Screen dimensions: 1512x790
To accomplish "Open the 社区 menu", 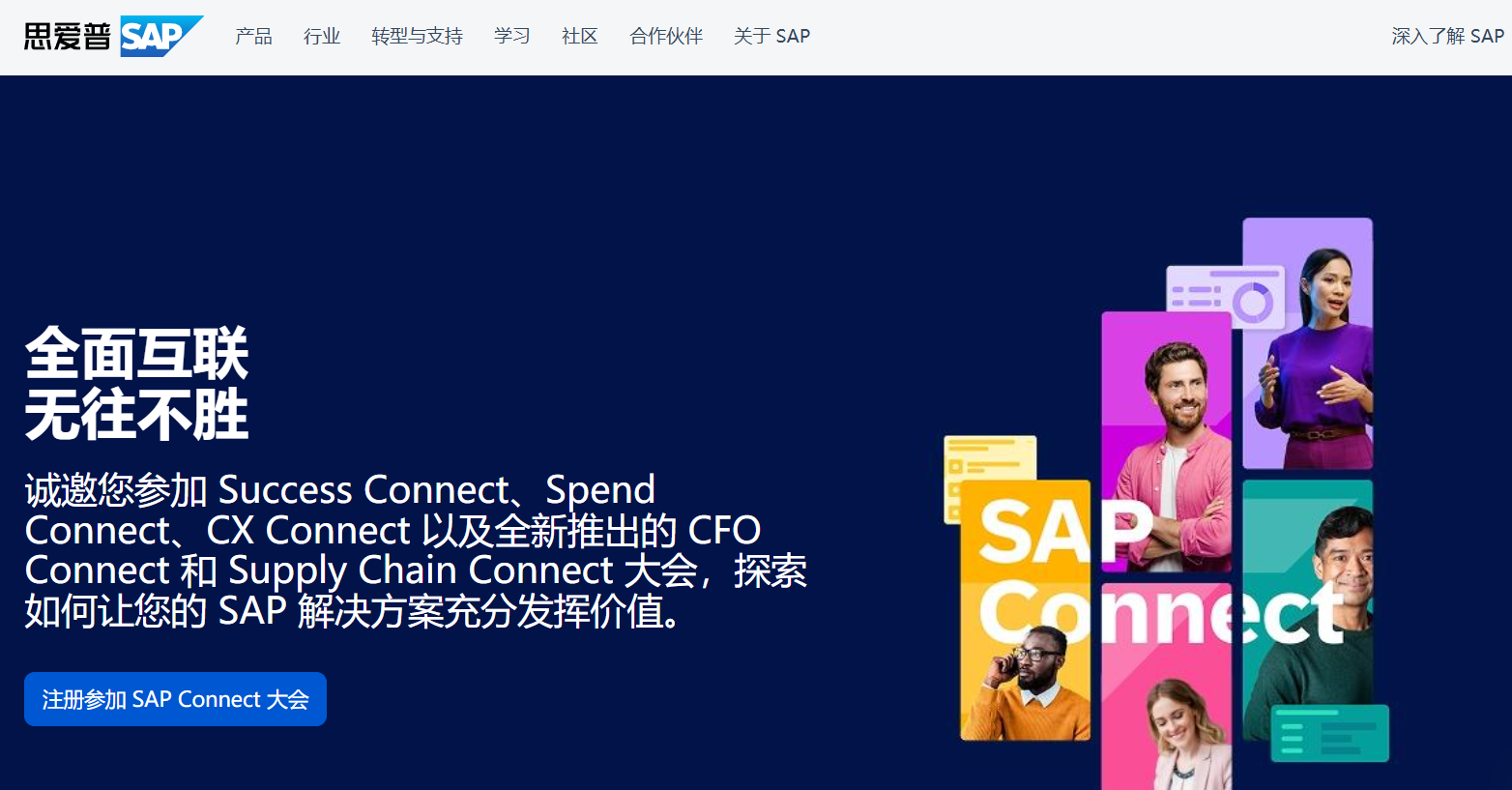I will click(x=580, y=37).
